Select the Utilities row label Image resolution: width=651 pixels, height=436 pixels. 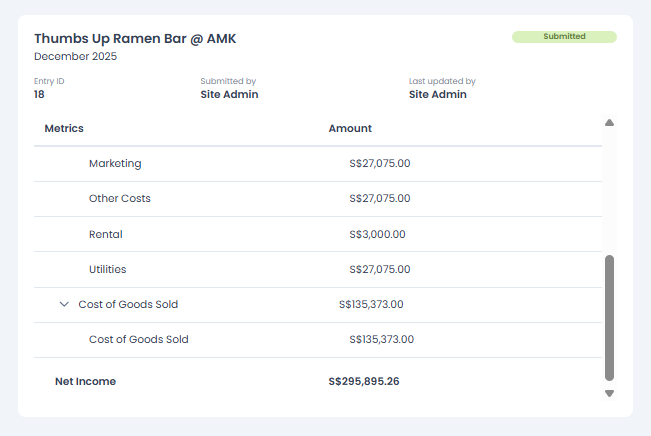pos(108,269)
